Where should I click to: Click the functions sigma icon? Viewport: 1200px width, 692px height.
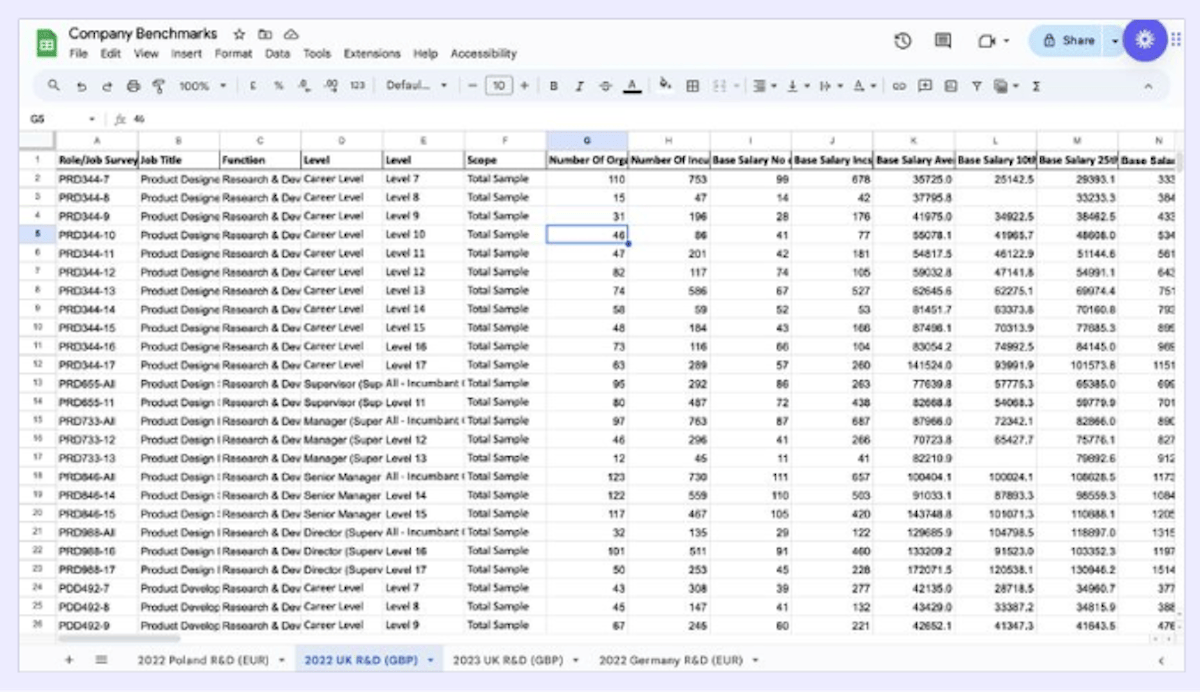click(1036, 86)
